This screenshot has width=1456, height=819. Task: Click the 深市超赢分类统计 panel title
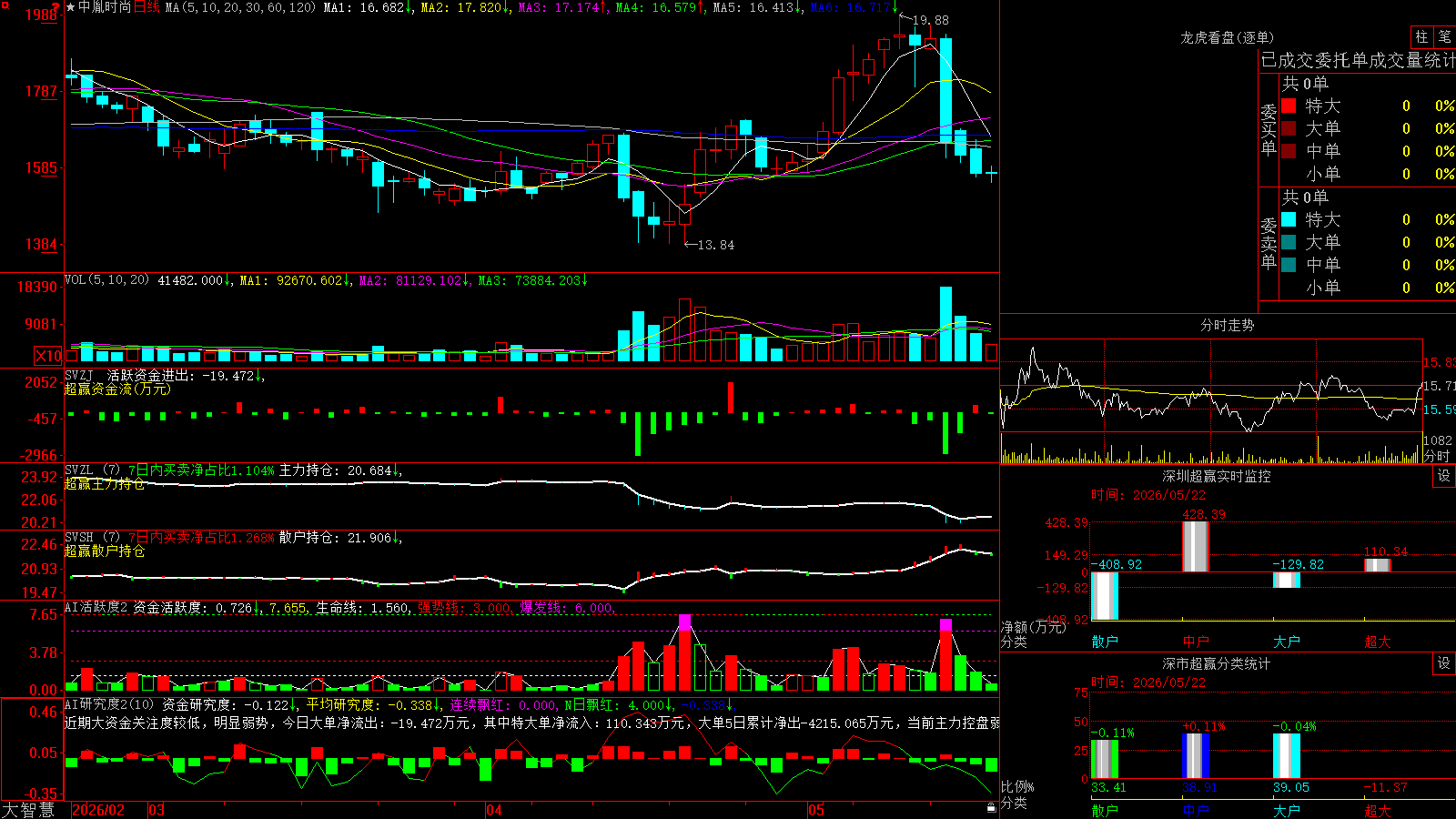click(1217, 663)
